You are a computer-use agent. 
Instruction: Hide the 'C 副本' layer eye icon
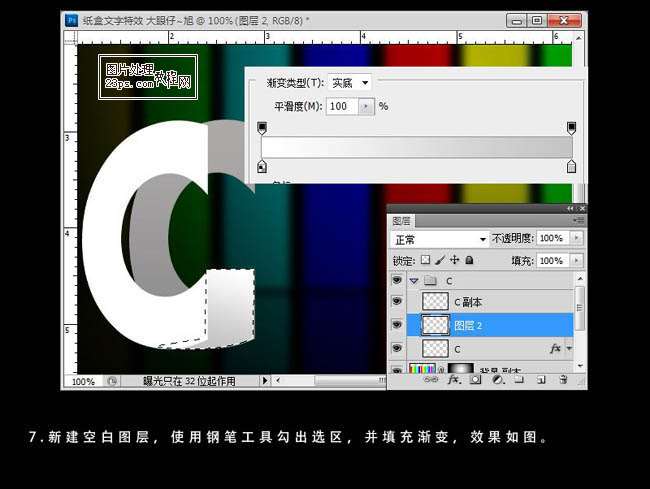click(x=397, y=301)
